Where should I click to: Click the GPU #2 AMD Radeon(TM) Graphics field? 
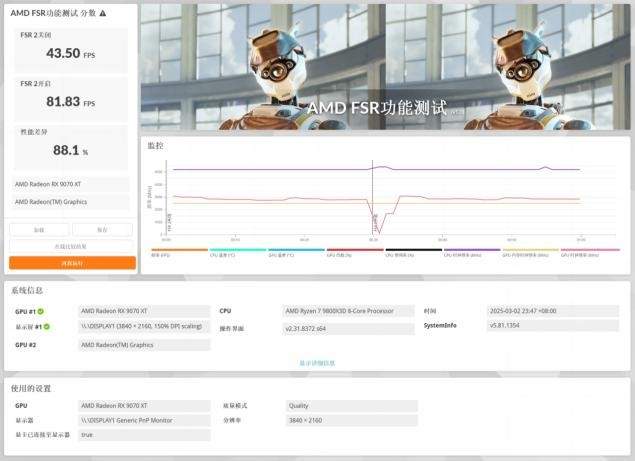[144, 345]
